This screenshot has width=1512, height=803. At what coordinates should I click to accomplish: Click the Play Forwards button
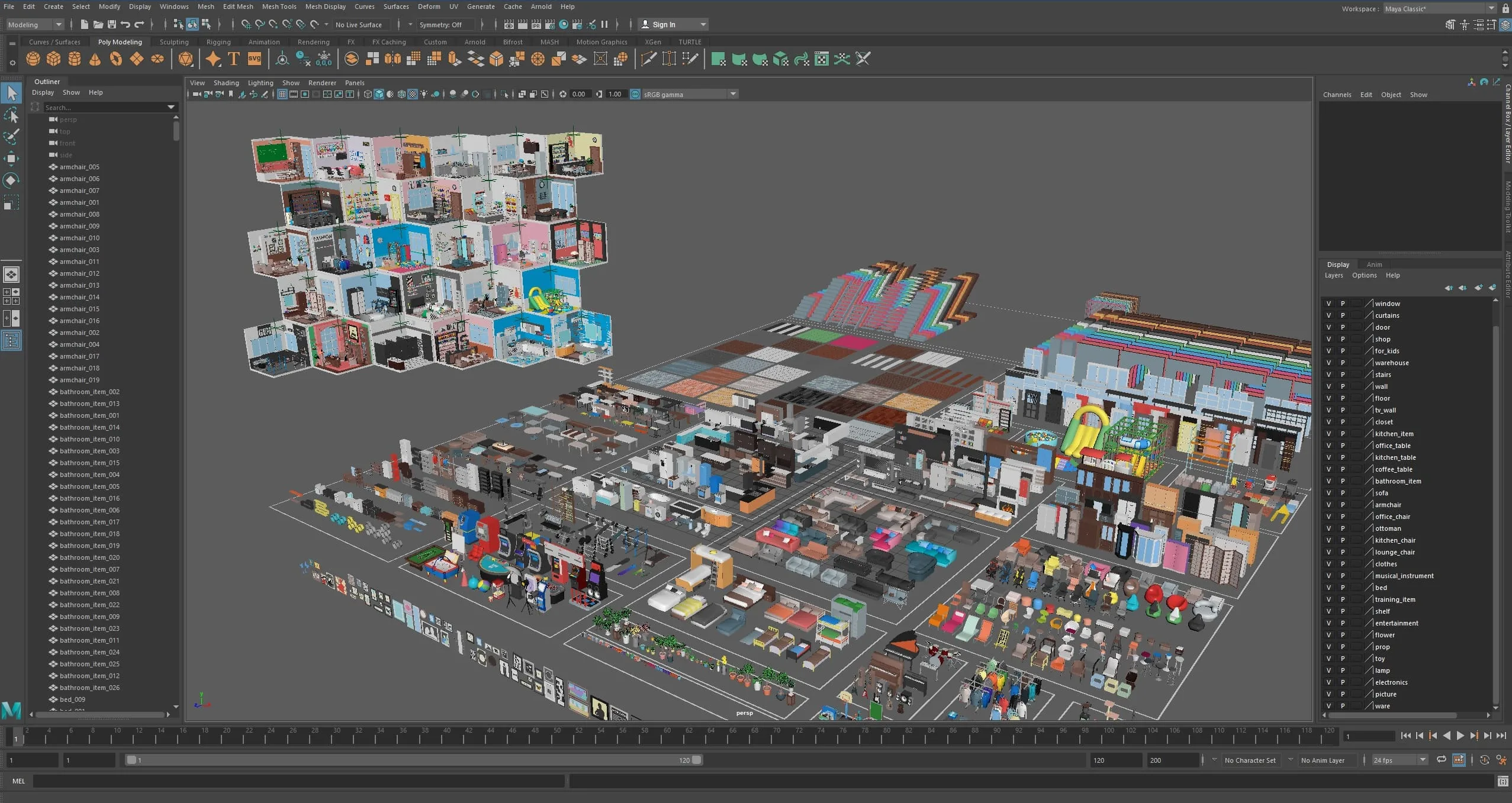click(x=1460, y=736)
